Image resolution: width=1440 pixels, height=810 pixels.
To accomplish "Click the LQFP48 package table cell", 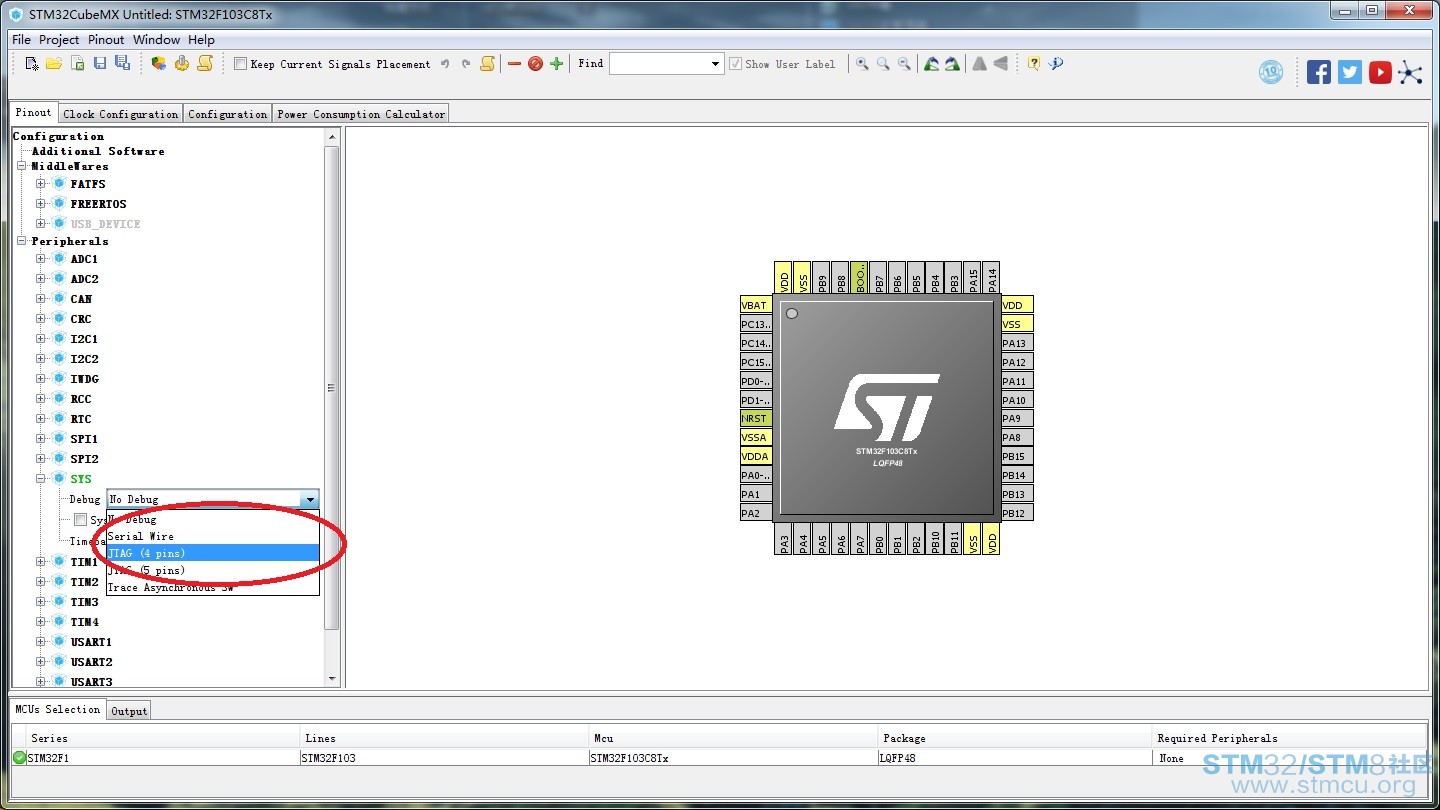I will tap(1015, 758).
